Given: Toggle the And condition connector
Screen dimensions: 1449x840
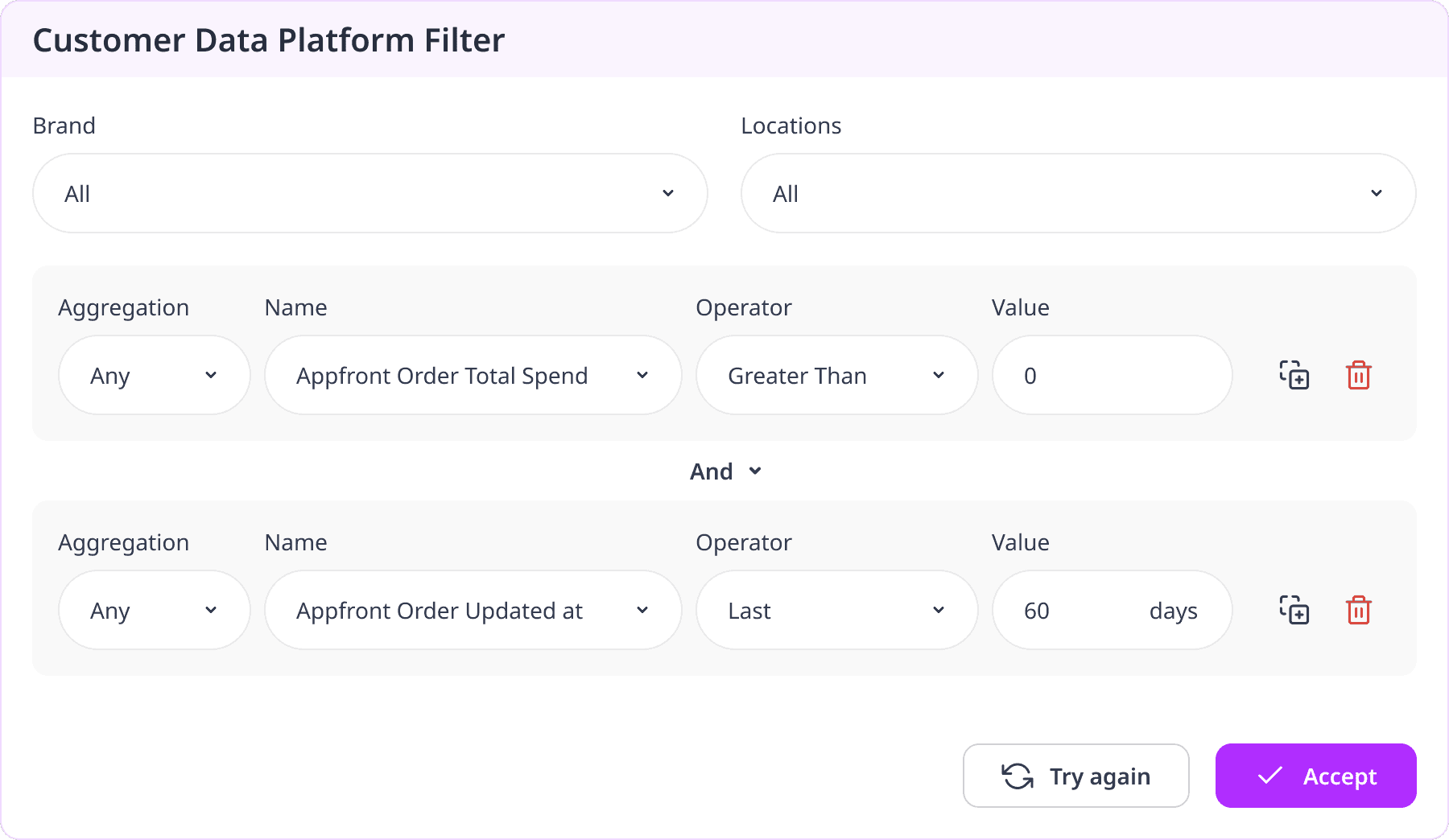Looking at the screenshot, I should [725, 471].
